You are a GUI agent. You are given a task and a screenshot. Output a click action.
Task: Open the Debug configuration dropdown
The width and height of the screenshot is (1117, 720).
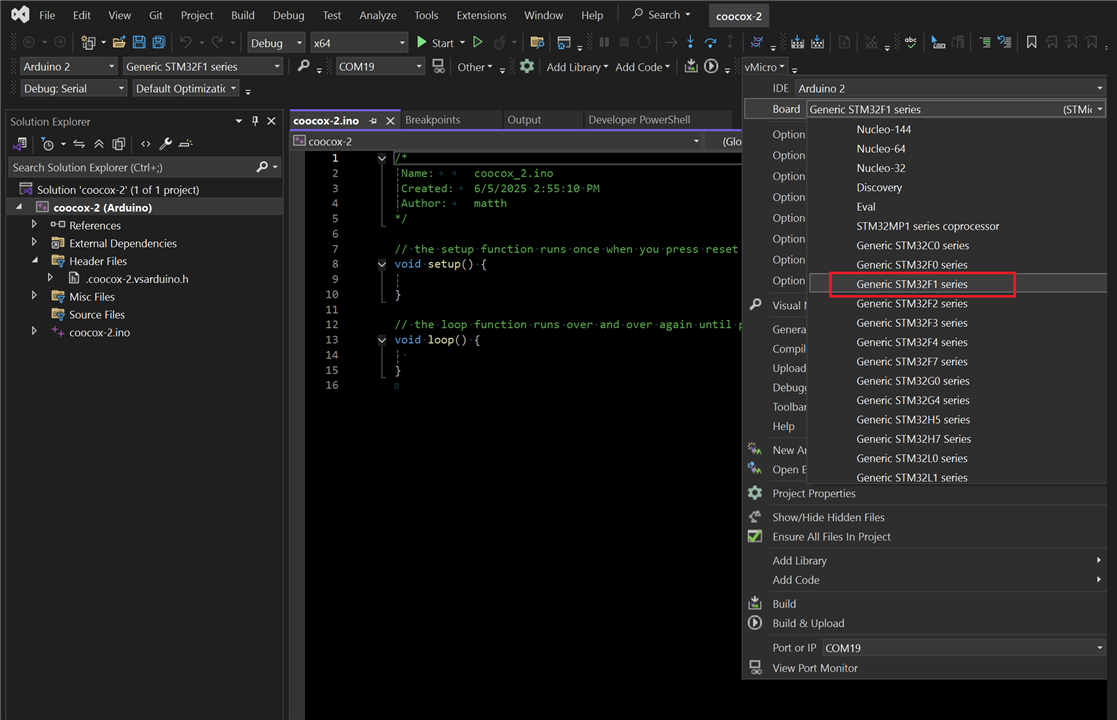point(277,43)
